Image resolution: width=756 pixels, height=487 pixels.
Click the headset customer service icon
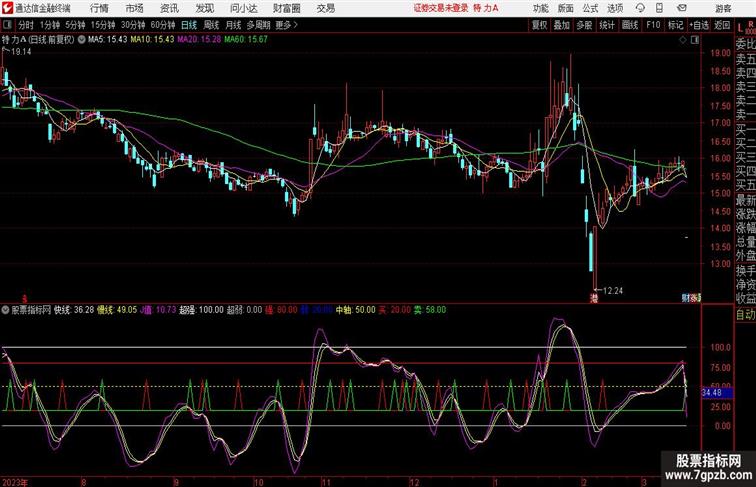click(640, 8)
